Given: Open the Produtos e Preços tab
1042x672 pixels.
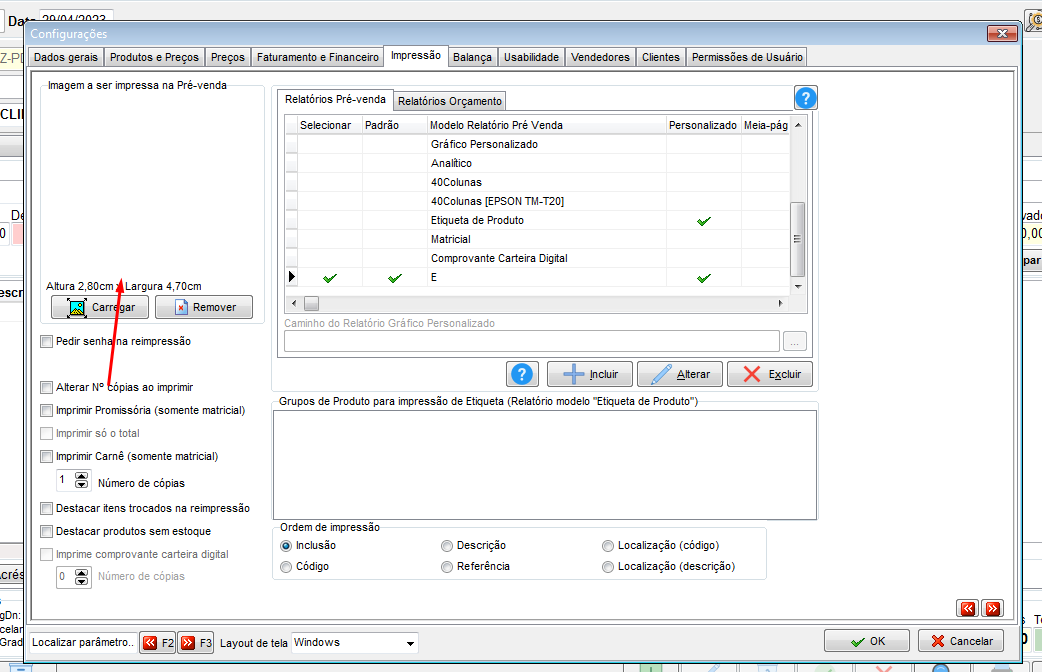Looking at the screenshot, I should [154, 57].
